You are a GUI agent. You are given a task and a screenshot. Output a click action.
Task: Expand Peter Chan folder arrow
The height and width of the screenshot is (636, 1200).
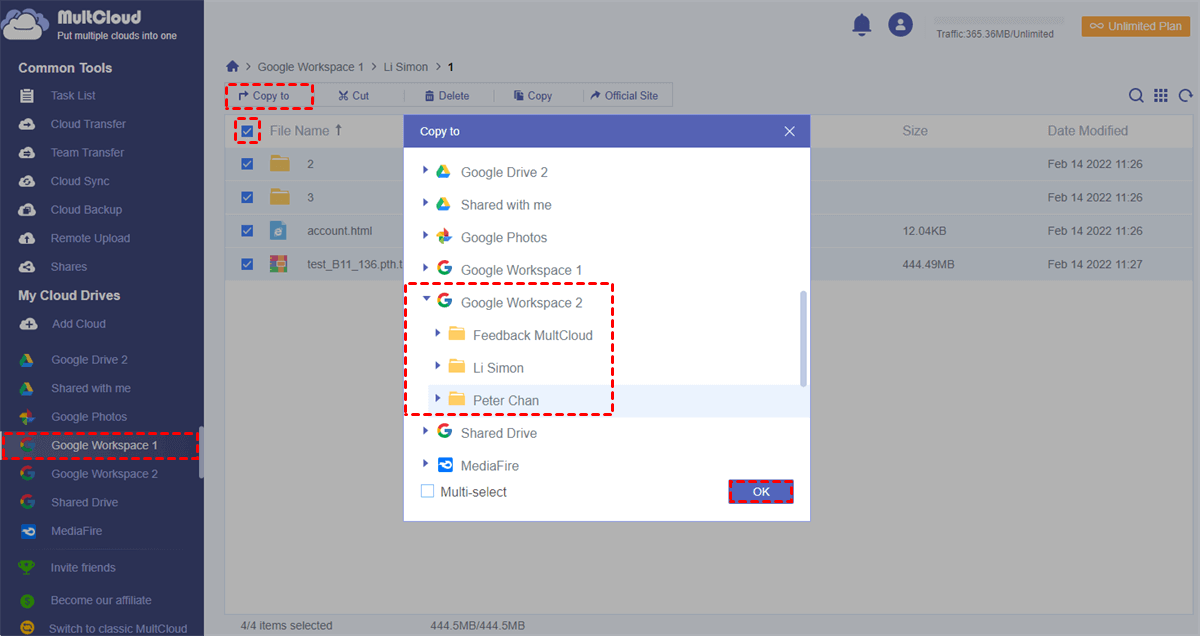click(438, 399)
